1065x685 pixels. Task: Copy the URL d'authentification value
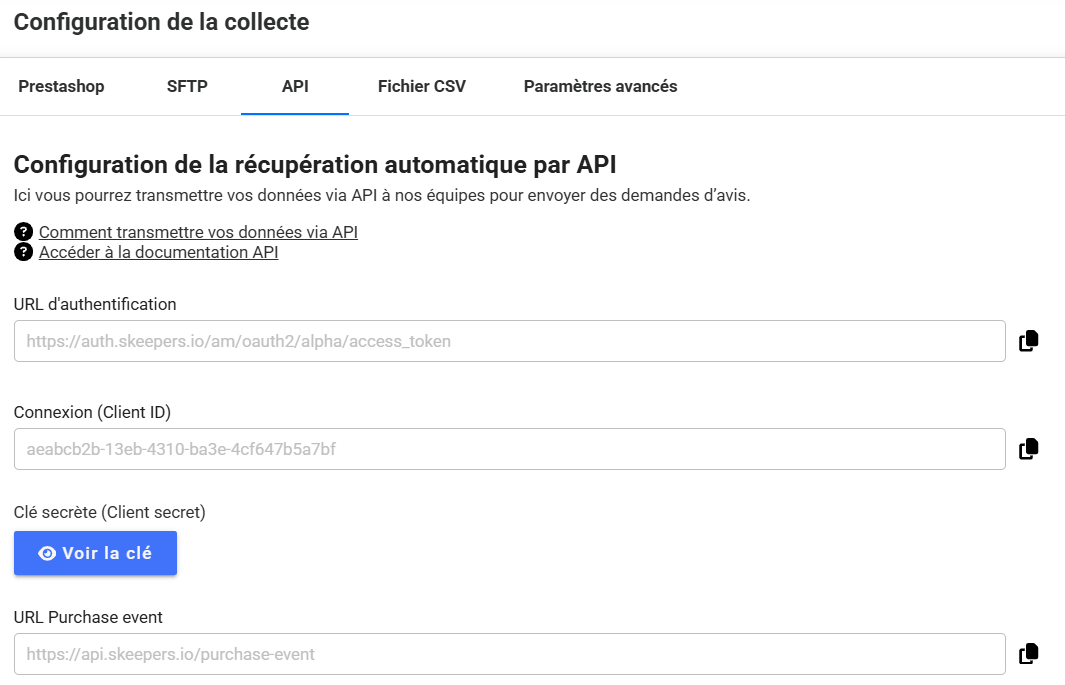click(x=1028, y=341)
